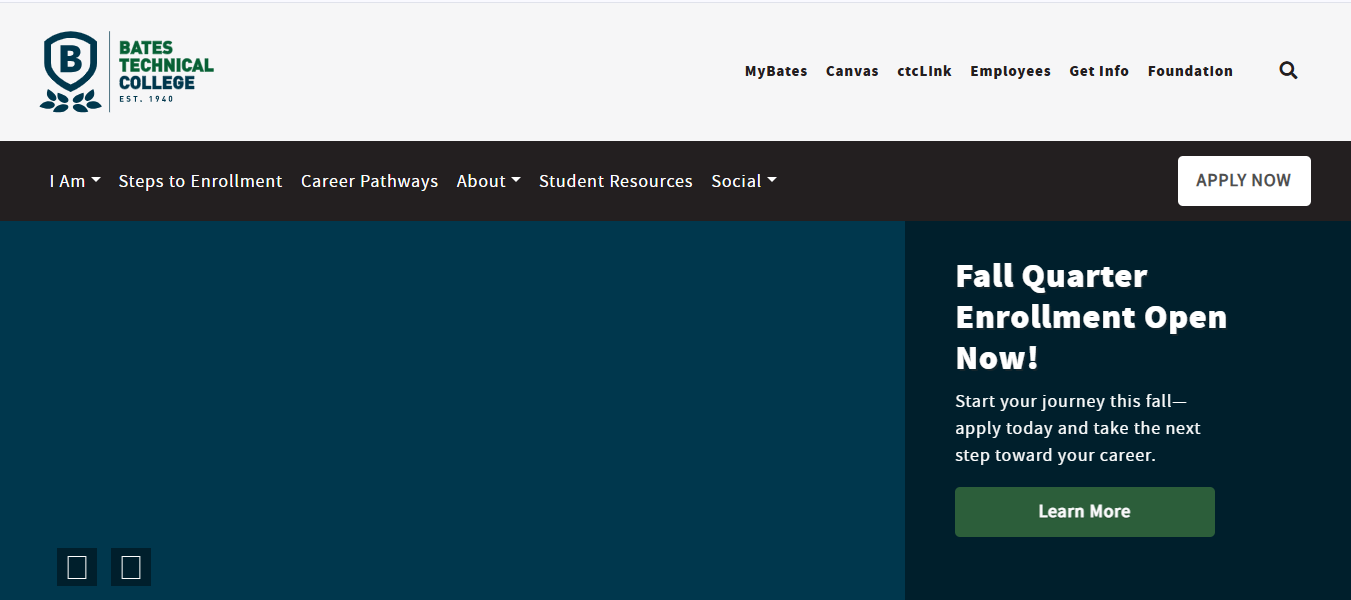The image size is (1351, 600).
Task: Click the APPLY NOW button
Action: (1243, 181)
